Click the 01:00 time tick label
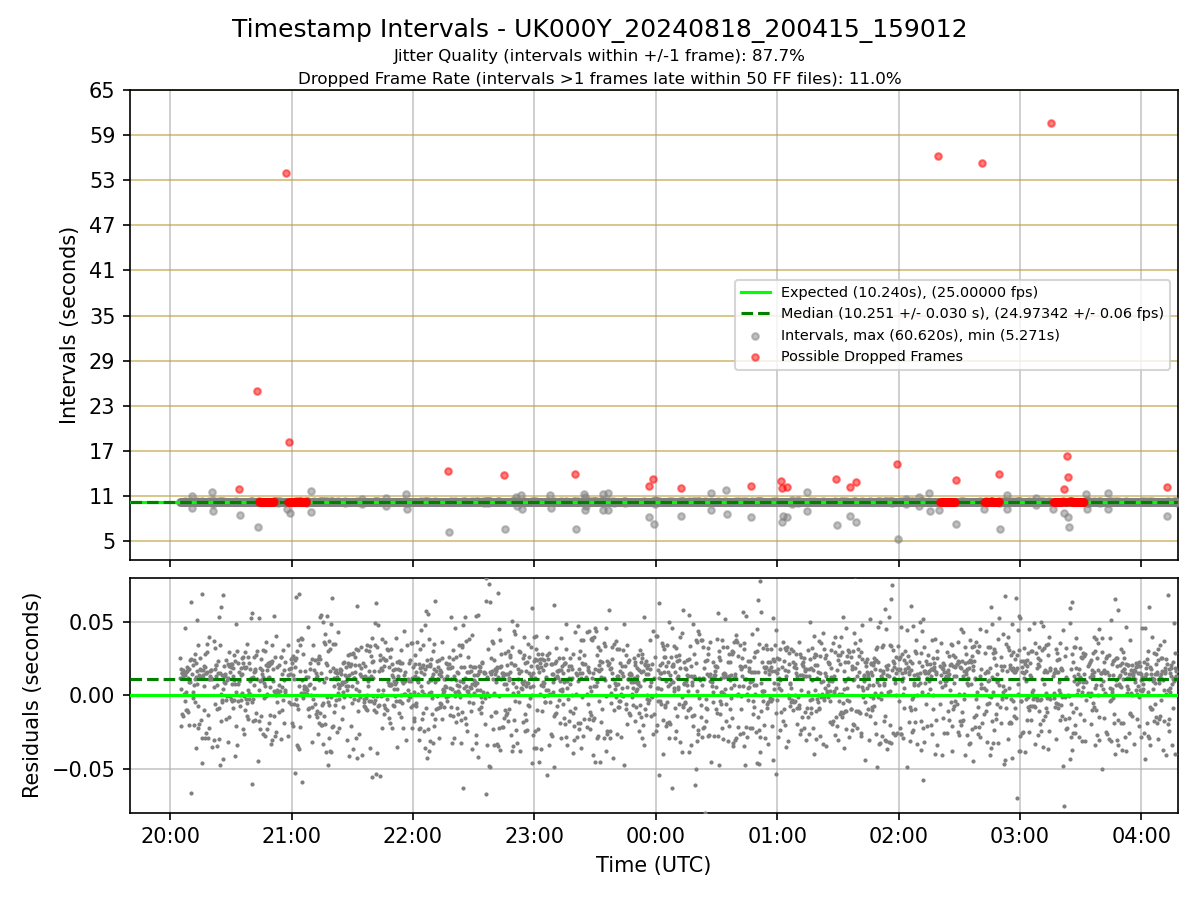1200x900 pixels. (777, 834)
